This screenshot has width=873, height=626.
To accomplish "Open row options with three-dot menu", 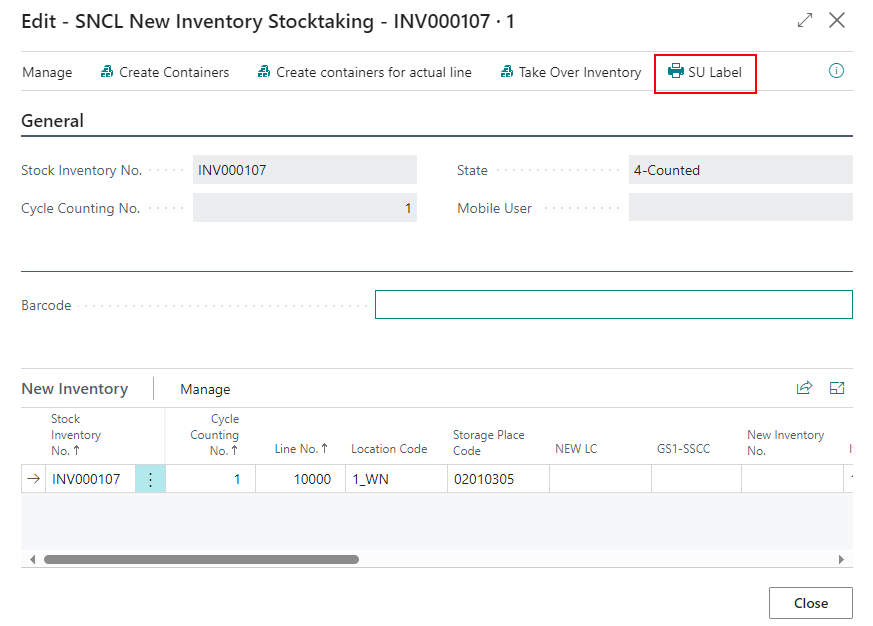I will [x=150, y=480].
